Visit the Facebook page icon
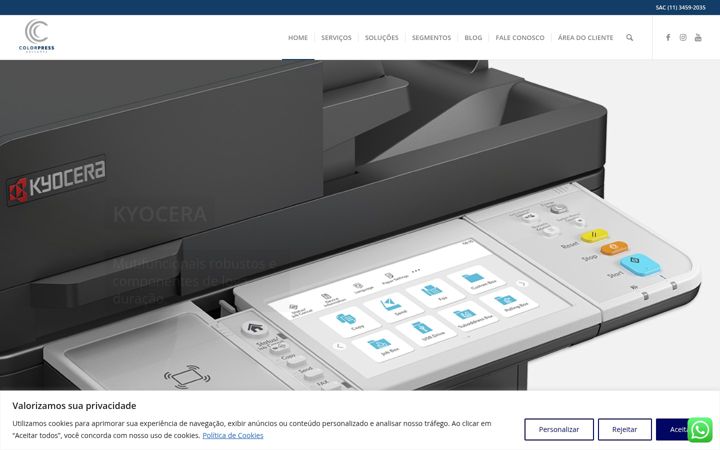The width and height of the screenshot is (720, 450). click(x=668, y=38)
